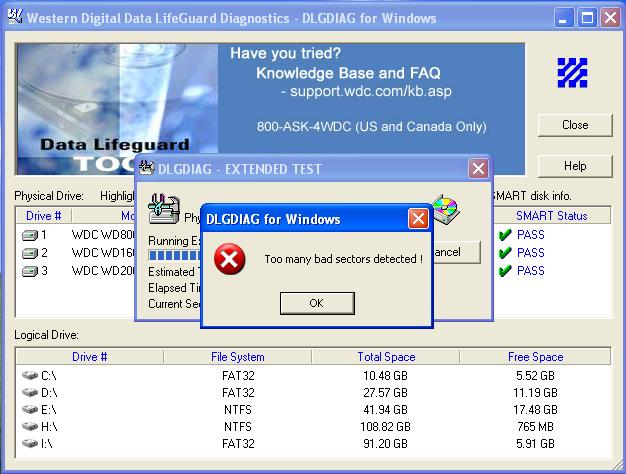Viewport: 626px width, 474px height.
Task: Close the DLGDIAG for Windows error dialog
Action: click(x=418, y=219)
